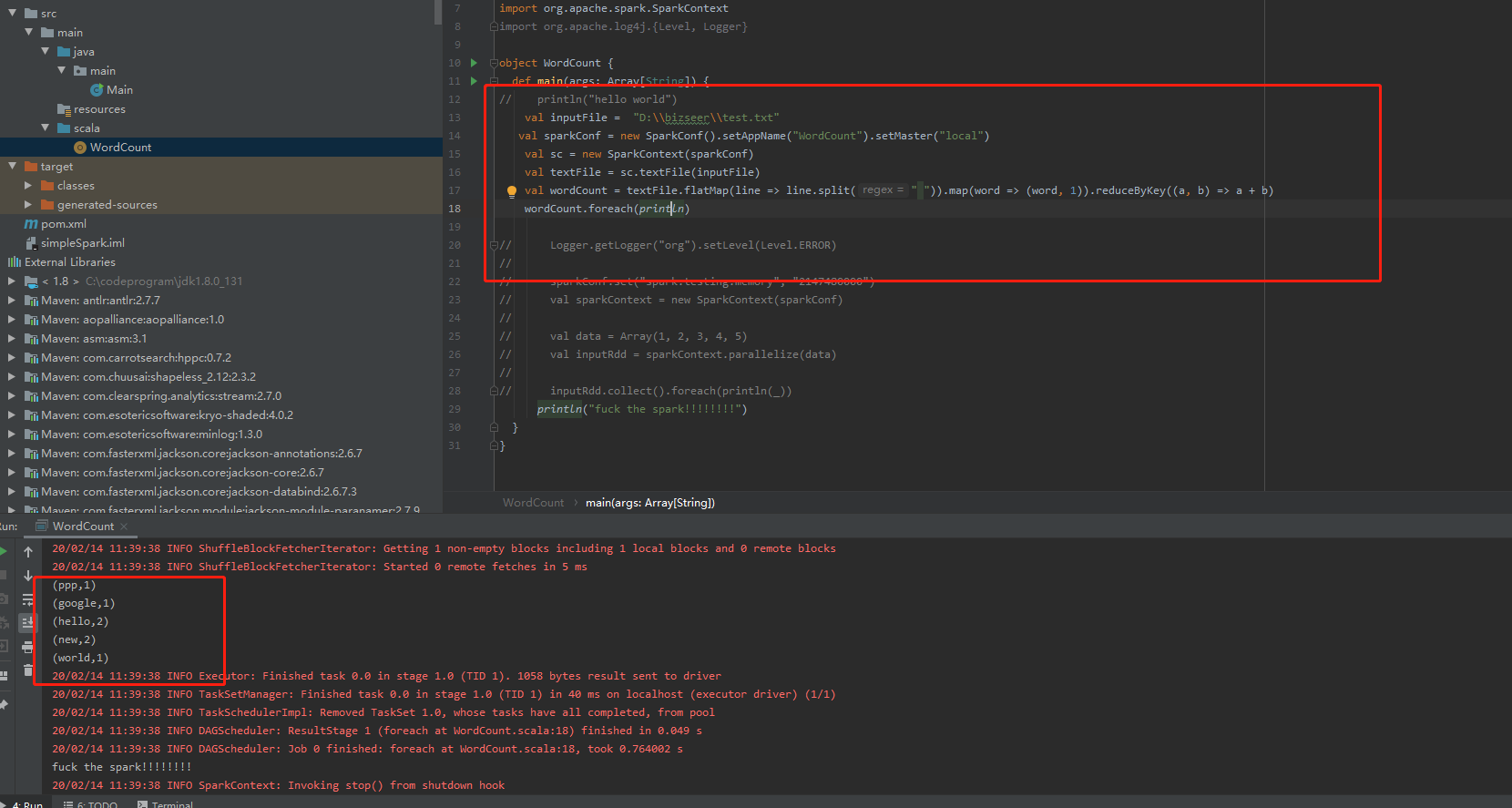Expand the generated-sources folder
Image resolution: width=1512 pixels, height=808 pixels.
tap(28, 204)
